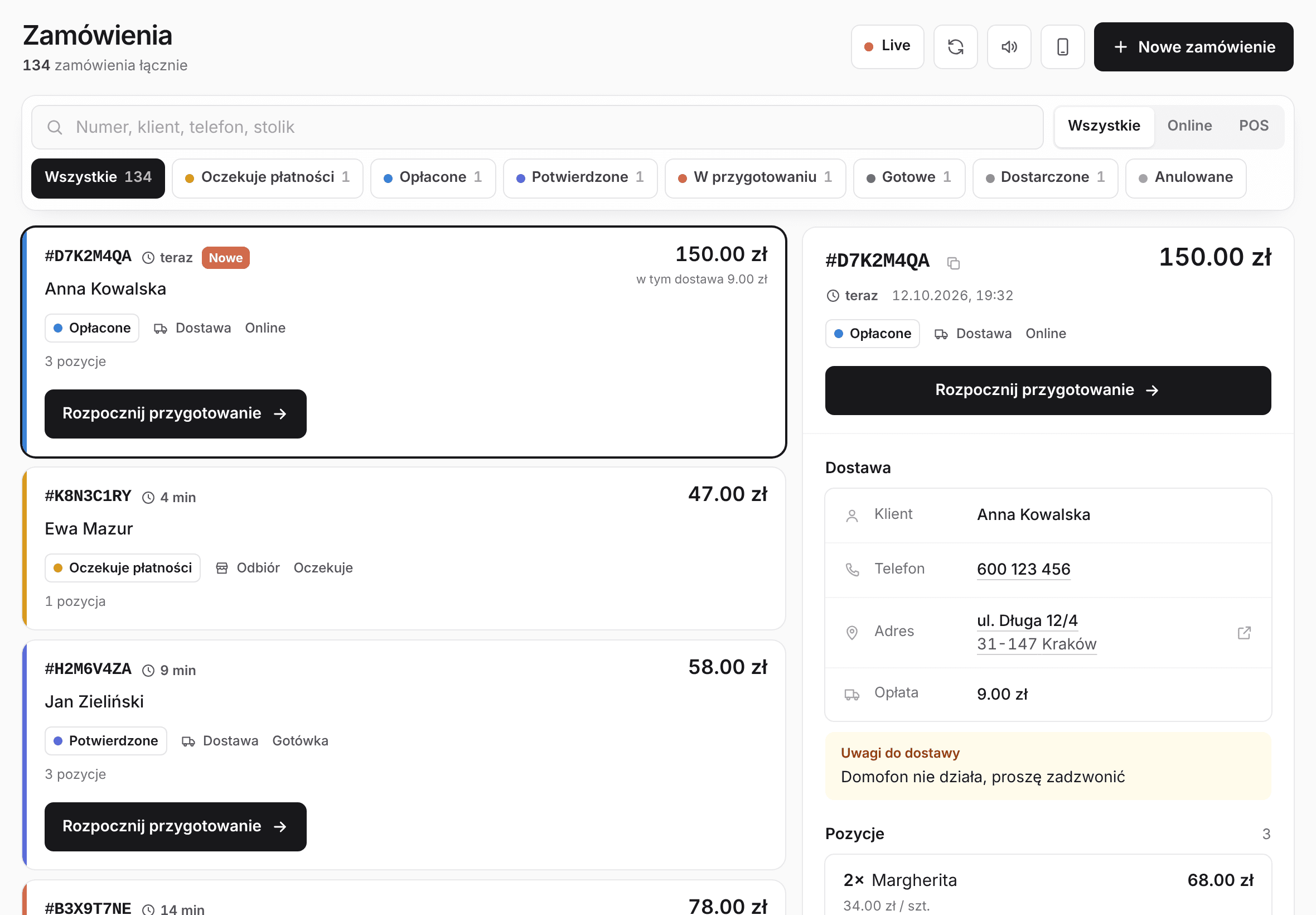
Task: Start preparation on Anna Kowalska order card
Action: click(175, 414)
